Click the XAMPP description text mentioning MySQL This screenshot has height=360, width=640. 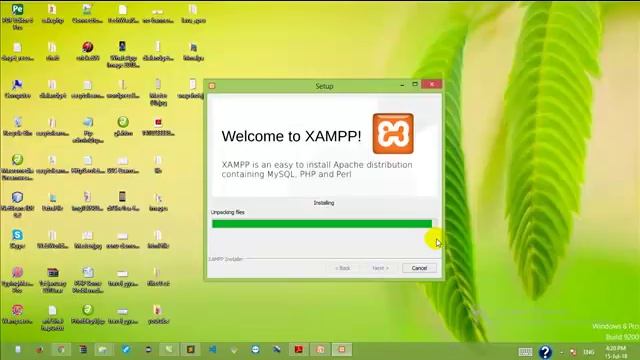point(317,169)
